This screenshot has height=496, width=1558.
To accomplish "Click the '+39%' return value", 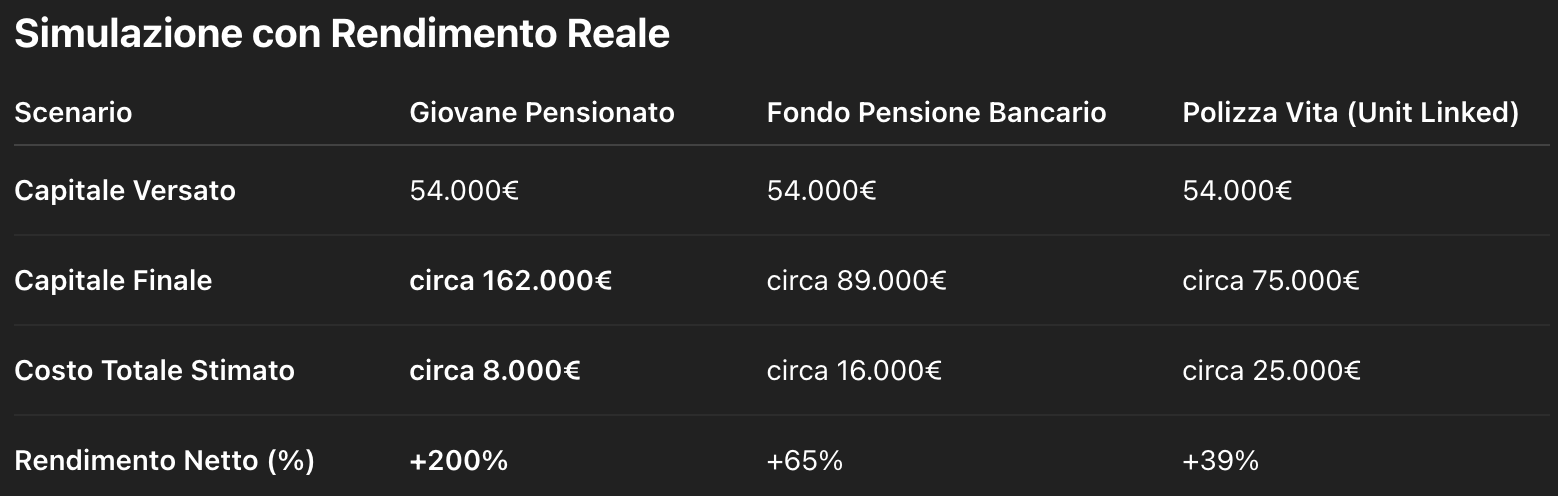I will (1221, 460).
